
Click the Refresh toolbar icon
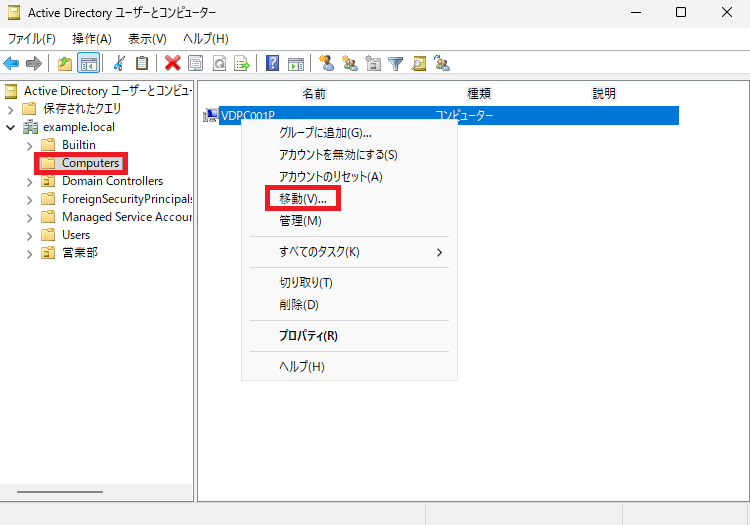(219, 63)
